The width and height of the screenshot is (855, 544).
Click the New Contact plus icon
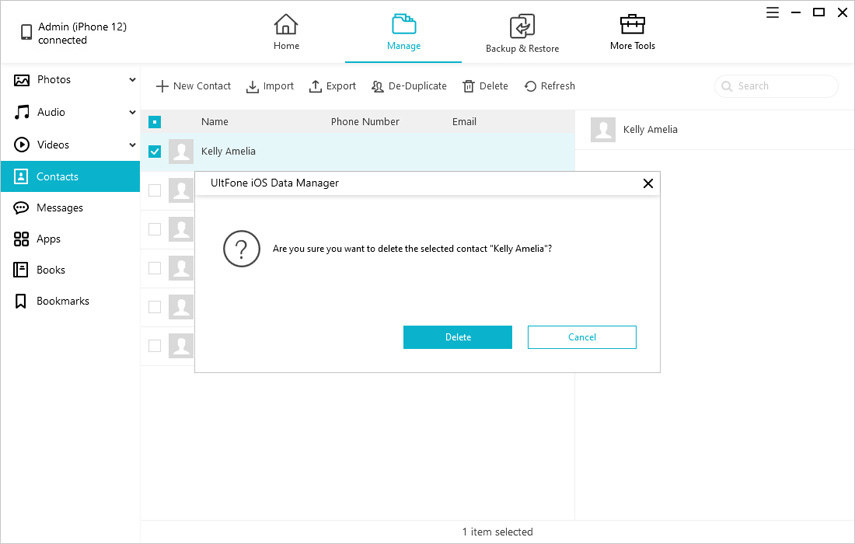[161, 87]
